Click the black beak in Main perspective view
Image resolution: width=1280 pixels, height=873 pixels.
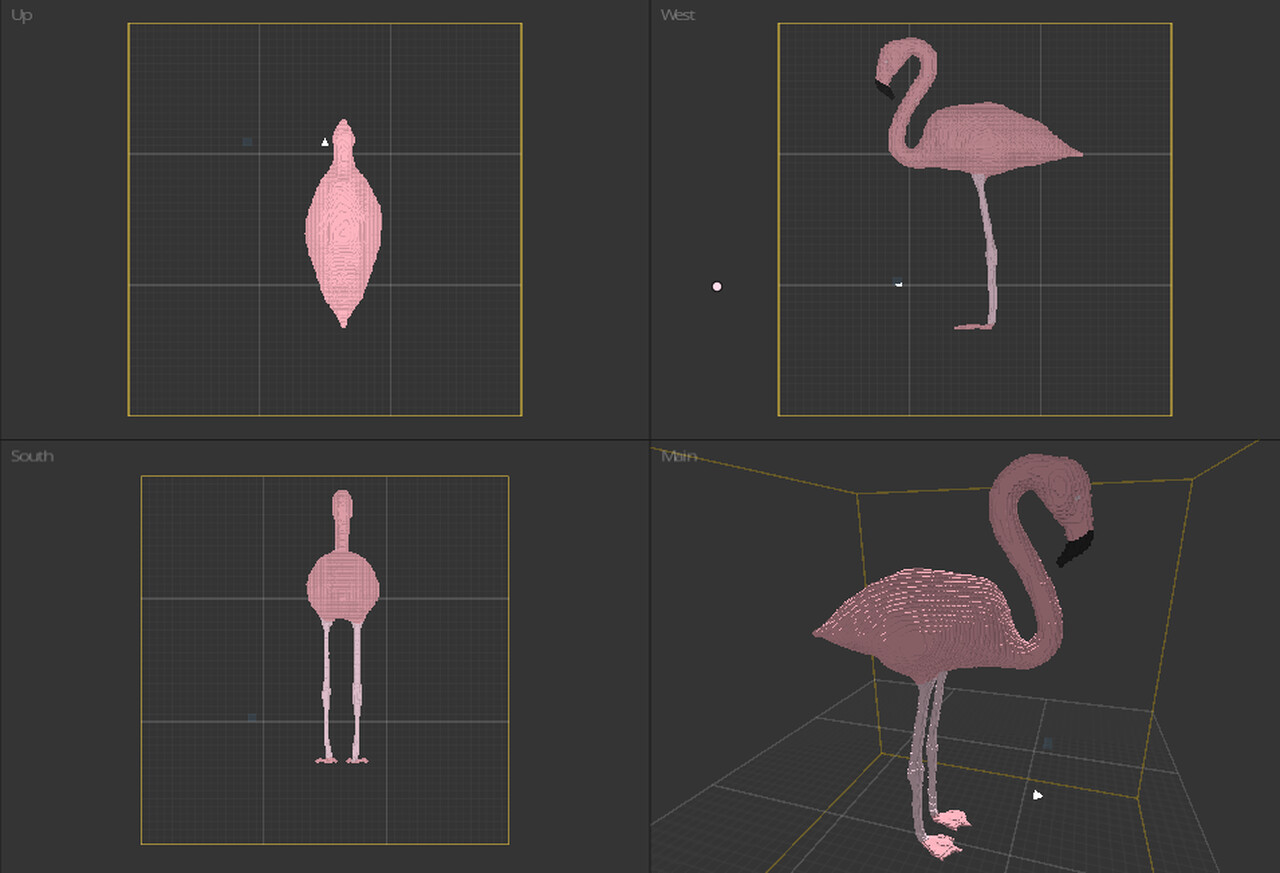click(1076, 549)
